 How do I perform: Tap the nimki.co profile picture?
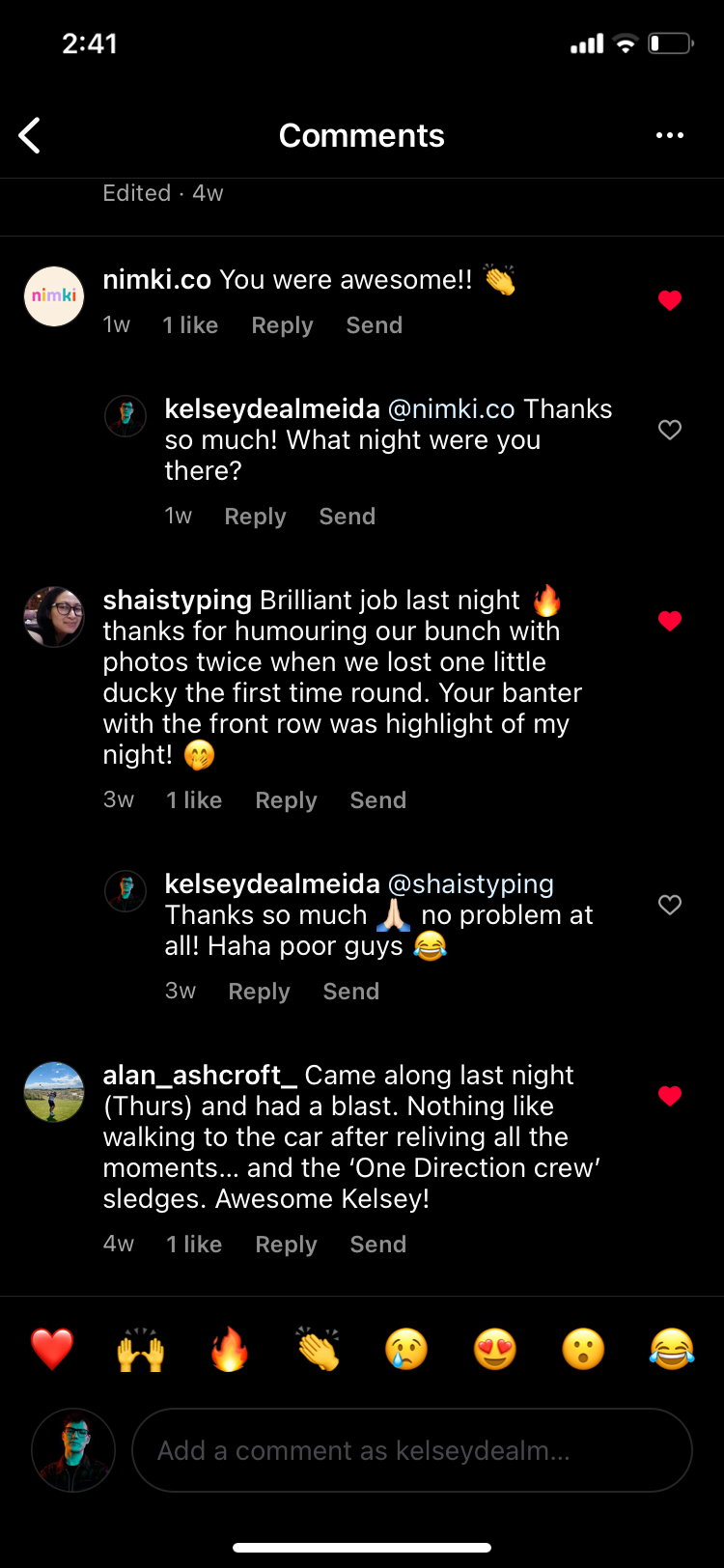point(54,296)
